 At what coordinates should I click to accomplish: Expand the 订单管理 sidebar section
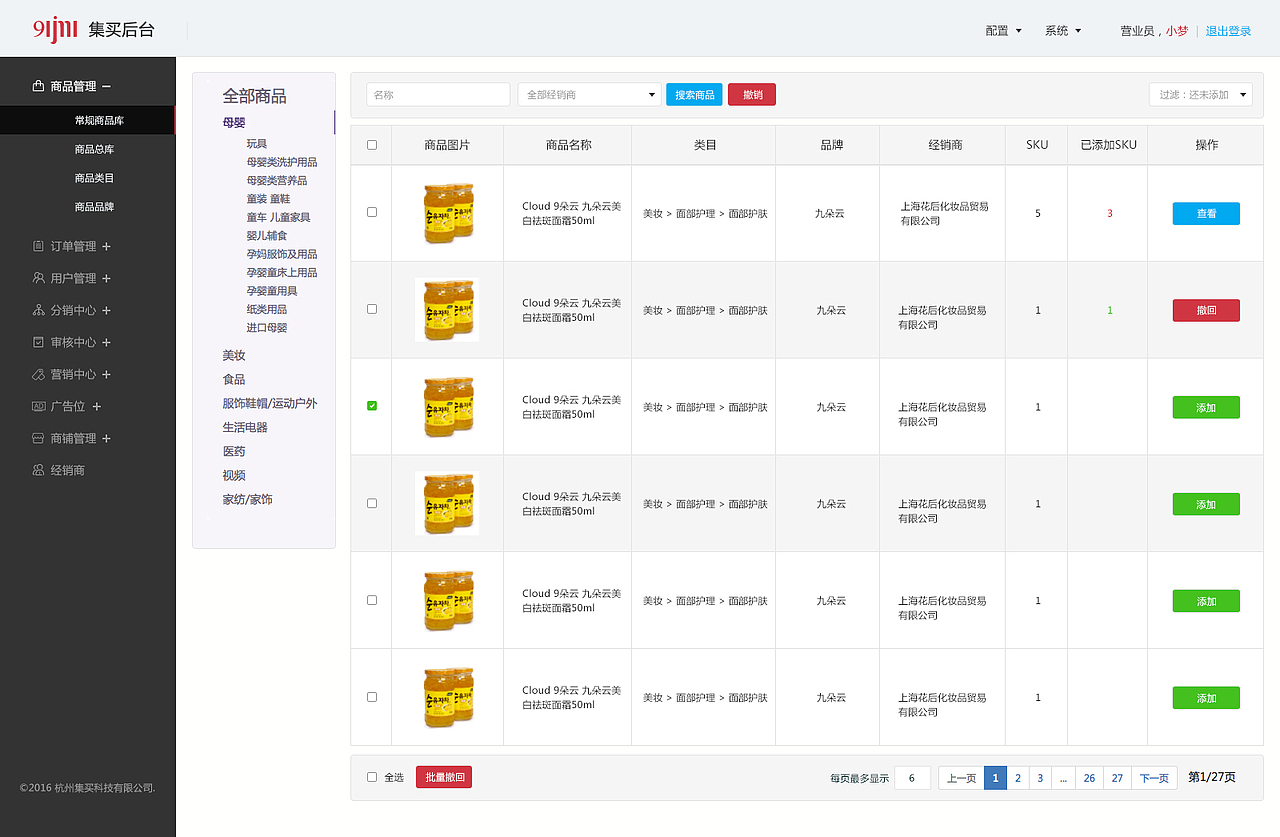[x=107, y=246]
